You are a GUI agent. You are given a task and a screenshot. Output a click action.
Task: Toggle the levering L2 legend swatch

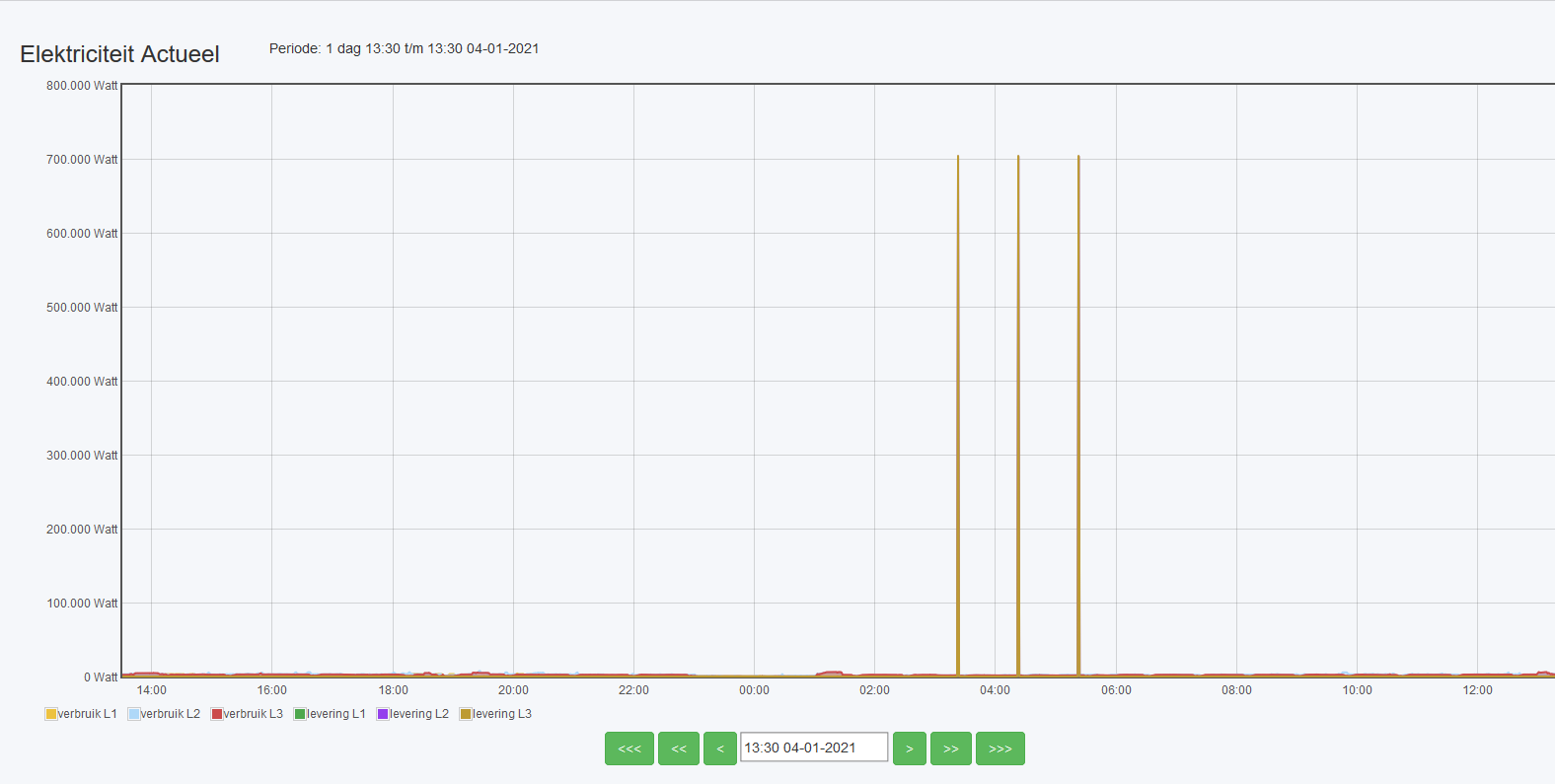(383, 714)
